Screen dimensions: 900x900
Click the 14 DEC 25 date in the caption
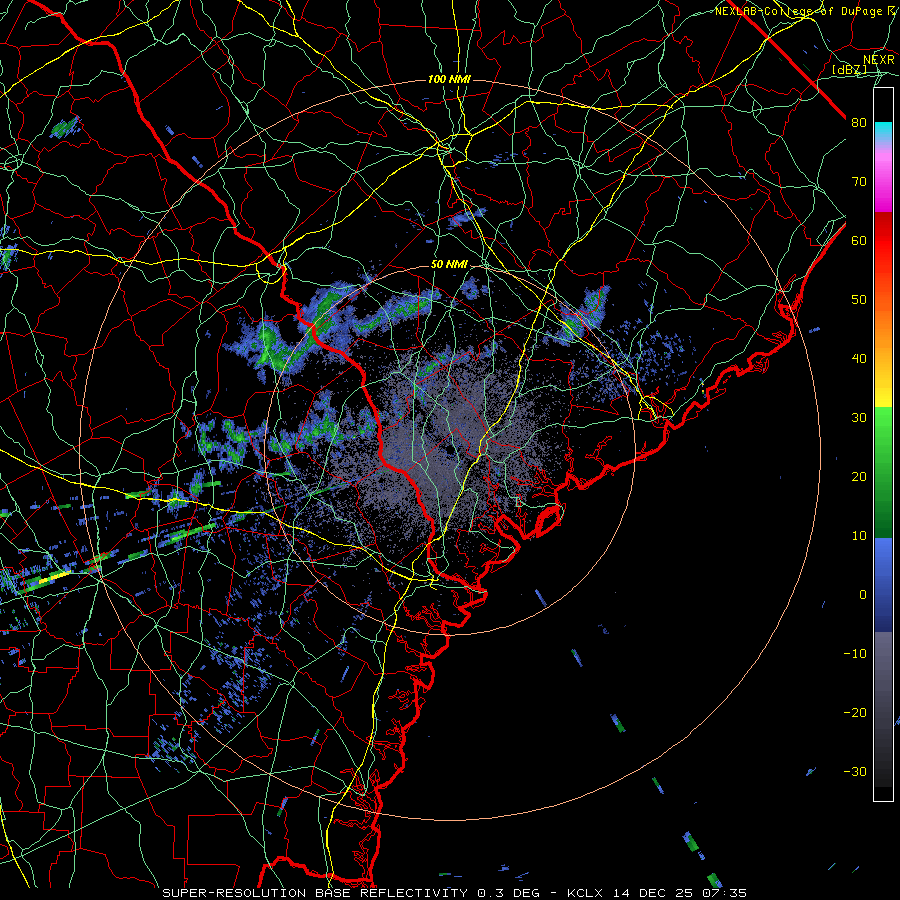(654, 893)
